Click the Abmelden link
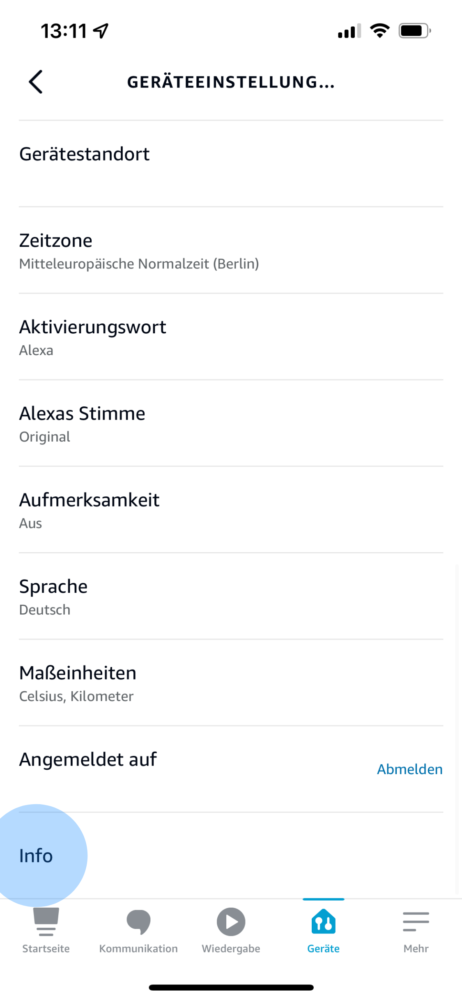 click(410, 769)
